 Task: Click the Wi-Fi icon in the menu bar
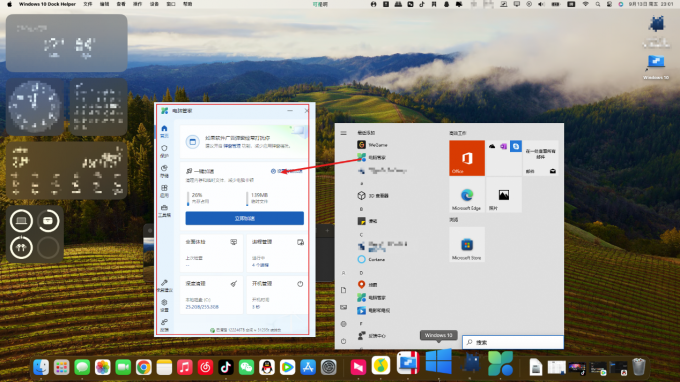click(x=585, y=4)
